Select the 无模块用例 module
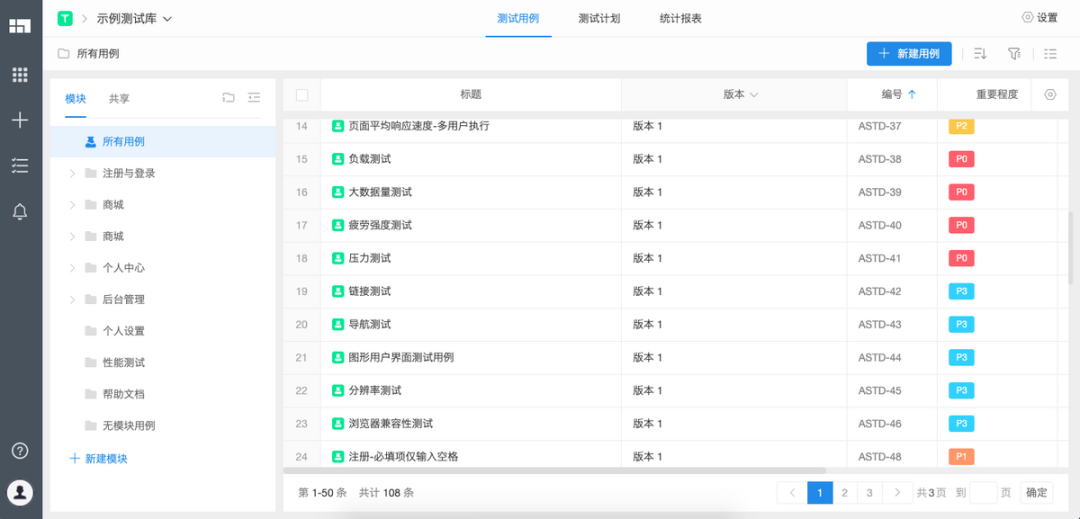Image resolution: width=1080 pixels, height=519 pixels. [x=129, y=426]
